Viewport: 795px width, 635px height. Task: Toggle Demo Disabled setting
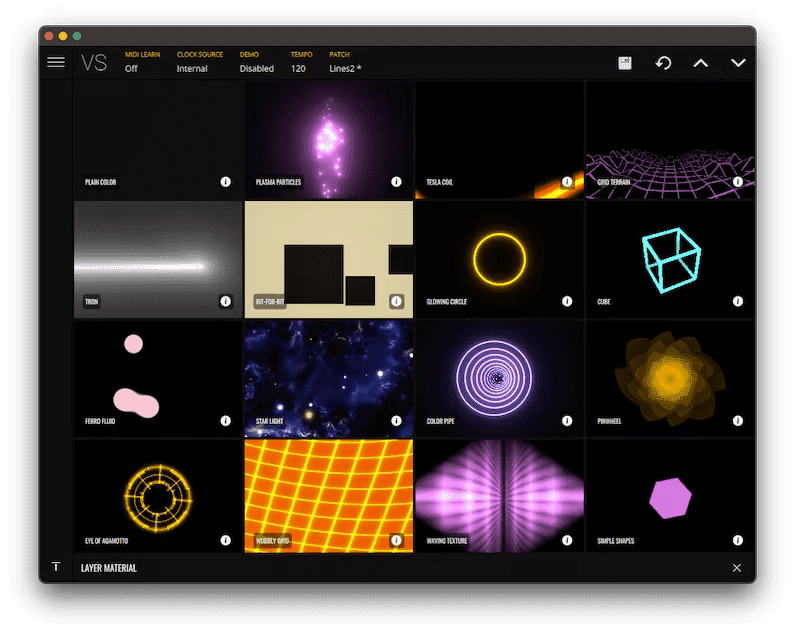point(256,69)
